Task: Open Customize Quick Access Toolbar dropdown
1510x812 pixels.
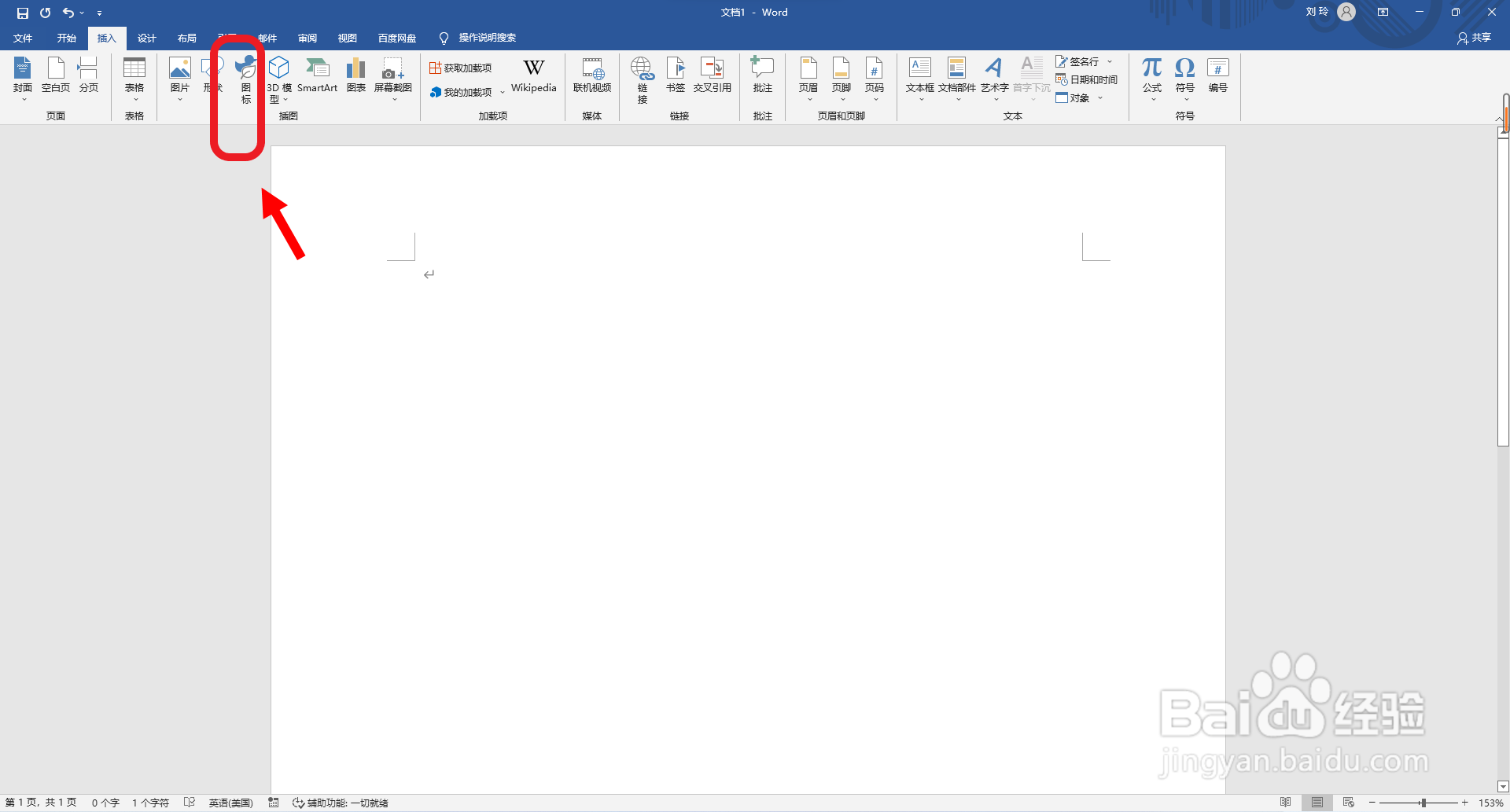Action: pyautogui.click(x=99, y=13)
